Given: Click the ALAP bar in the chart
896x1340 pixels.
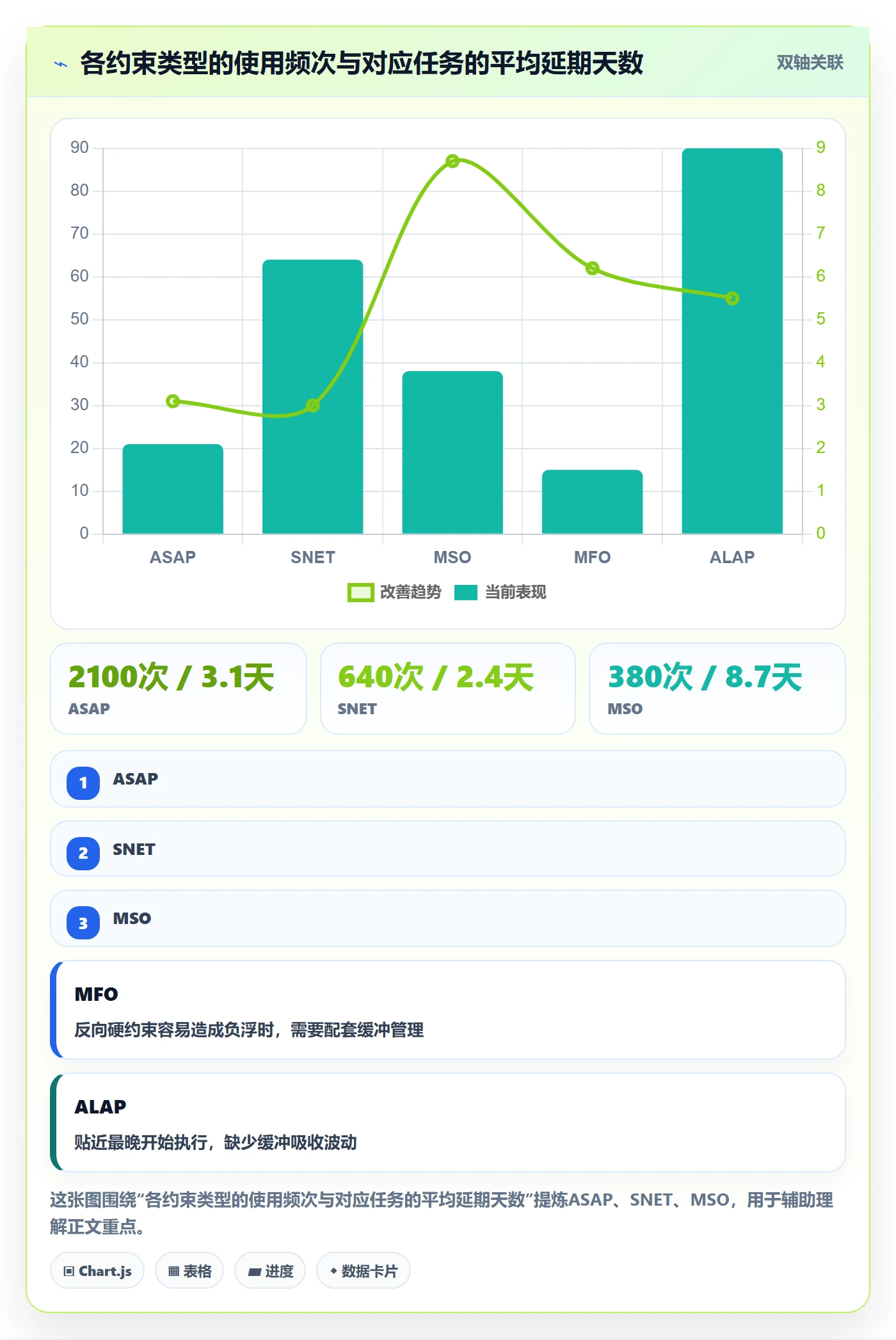Looking at the screenshot, I should click(732, 341).
